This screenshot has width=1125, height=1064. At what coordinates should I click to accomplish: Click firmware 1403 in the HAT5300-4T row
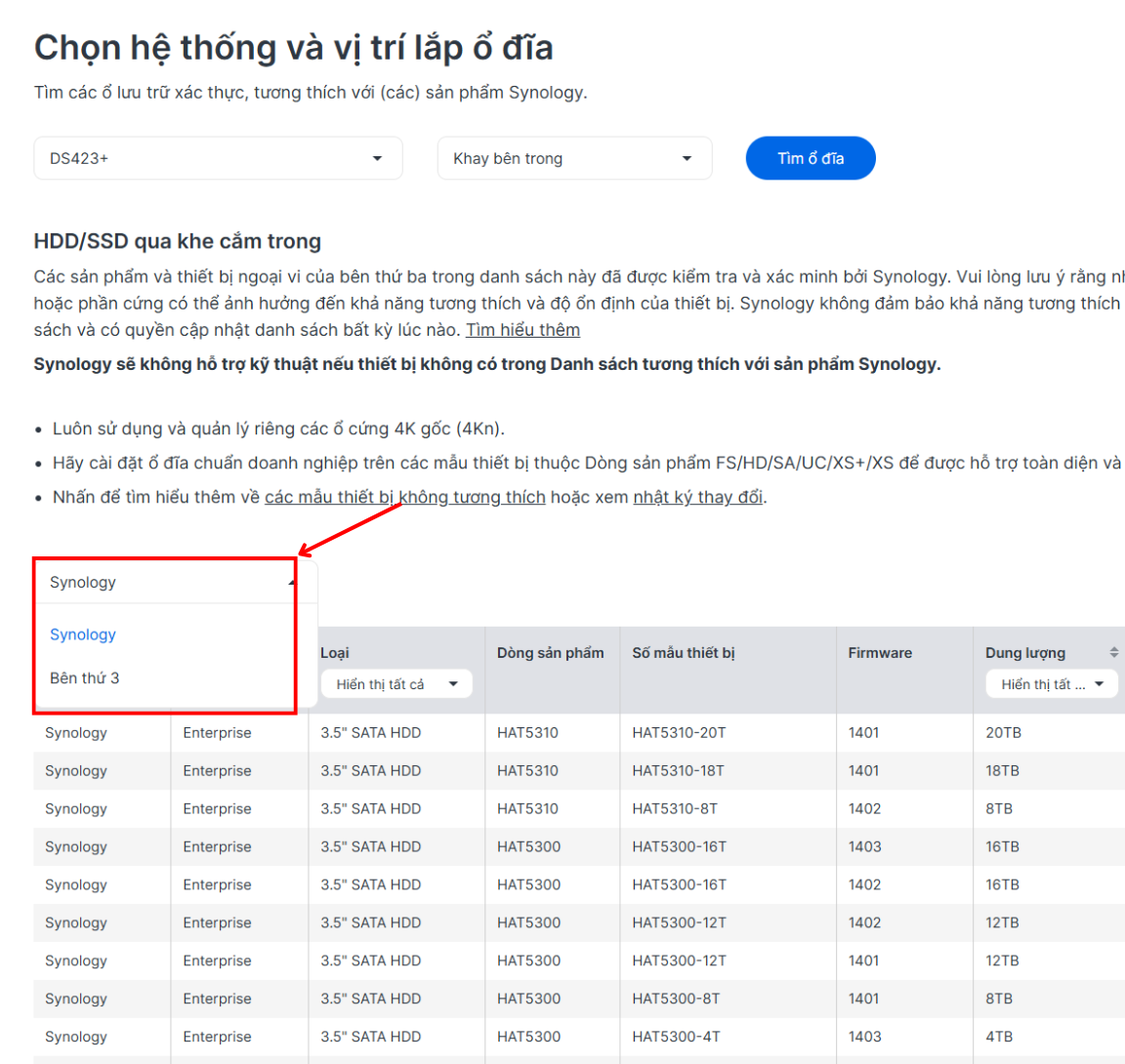coord(864,1037)
